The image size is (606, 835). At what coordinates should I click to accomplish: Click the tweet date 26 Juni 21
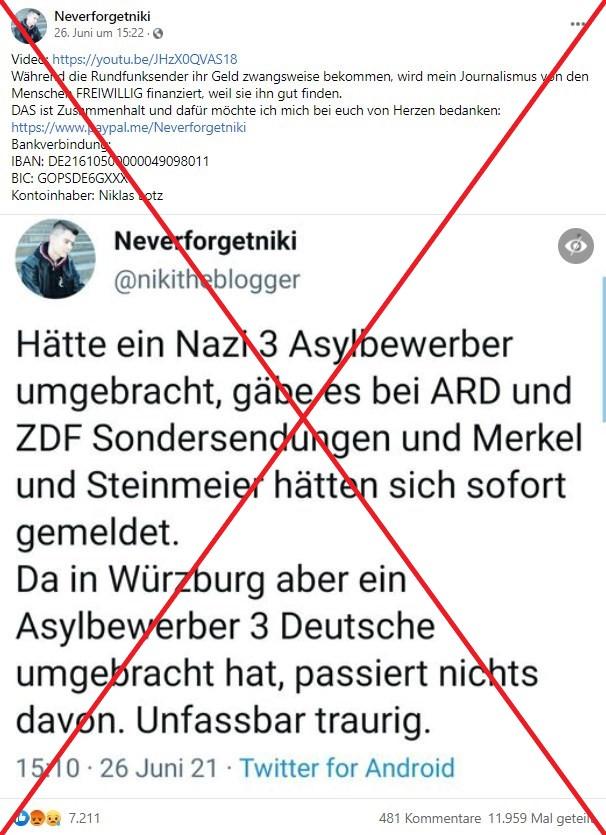[159, 768]
